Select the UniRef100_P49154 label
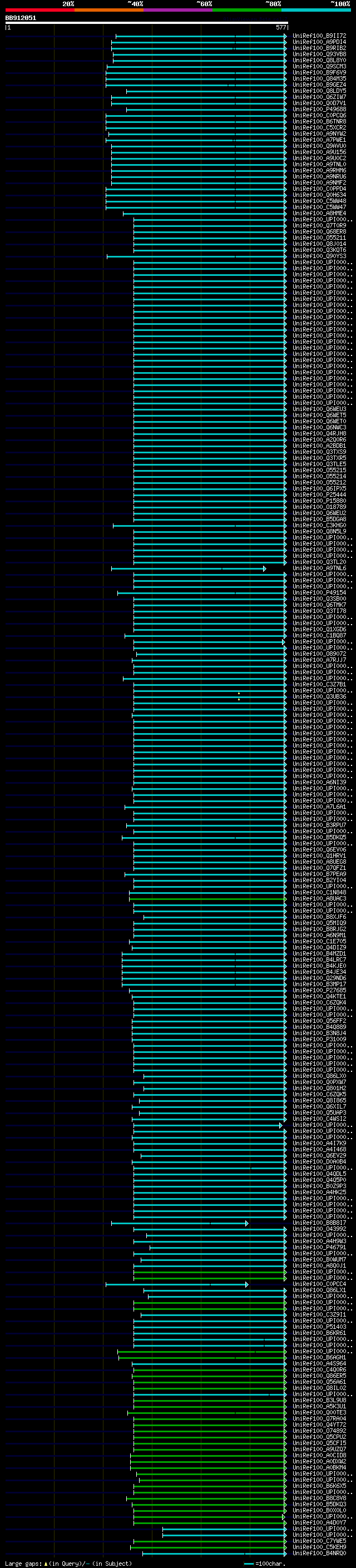 tap(319, 592)
